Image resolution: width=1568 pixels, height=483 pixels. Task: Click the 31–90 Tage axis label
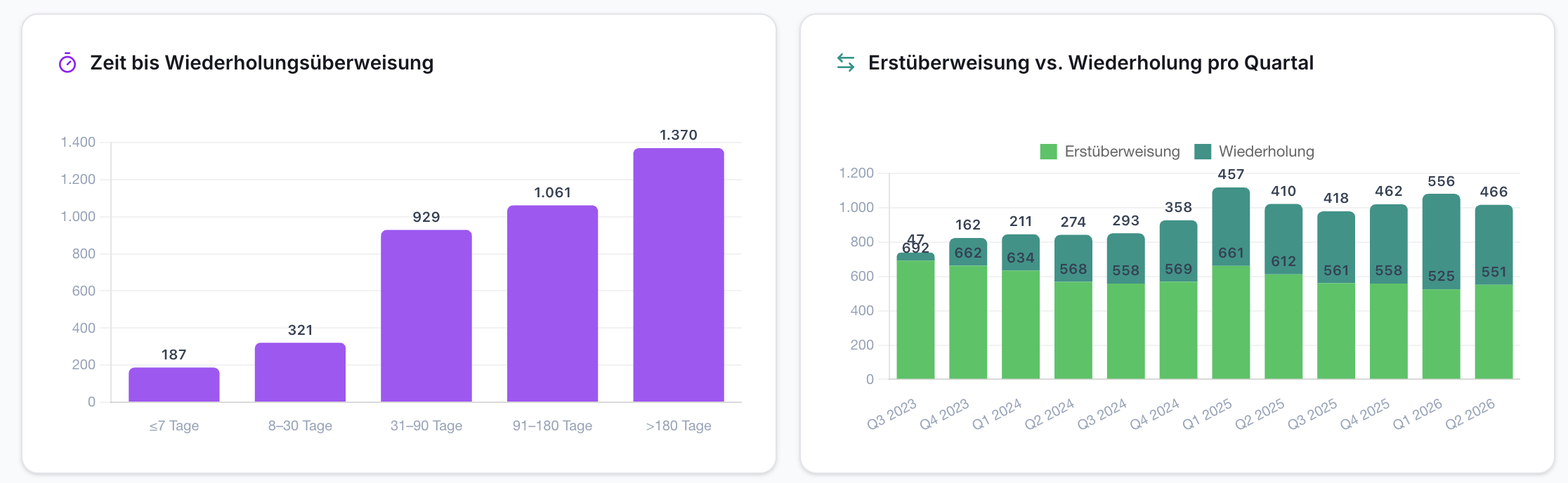tap(426, 425)
